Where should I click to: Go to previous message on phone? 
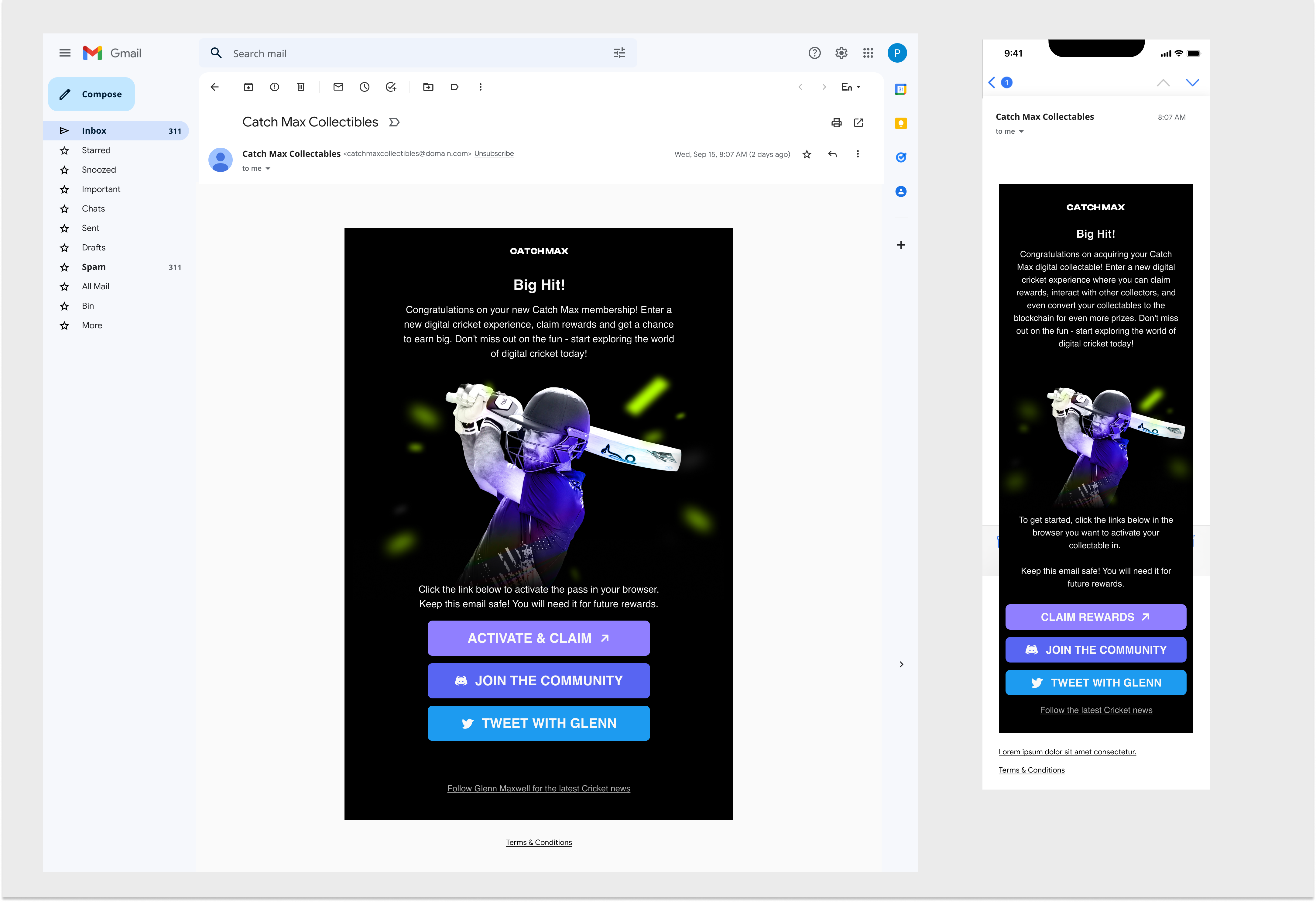1163,83
